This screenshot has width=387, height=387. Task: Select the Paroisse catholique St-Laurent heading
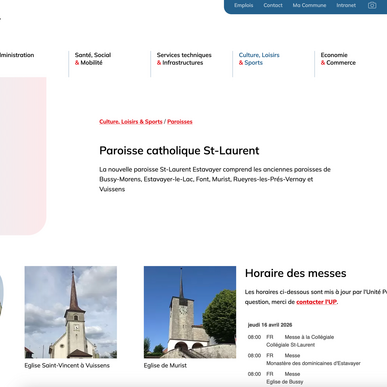(179, 151)
